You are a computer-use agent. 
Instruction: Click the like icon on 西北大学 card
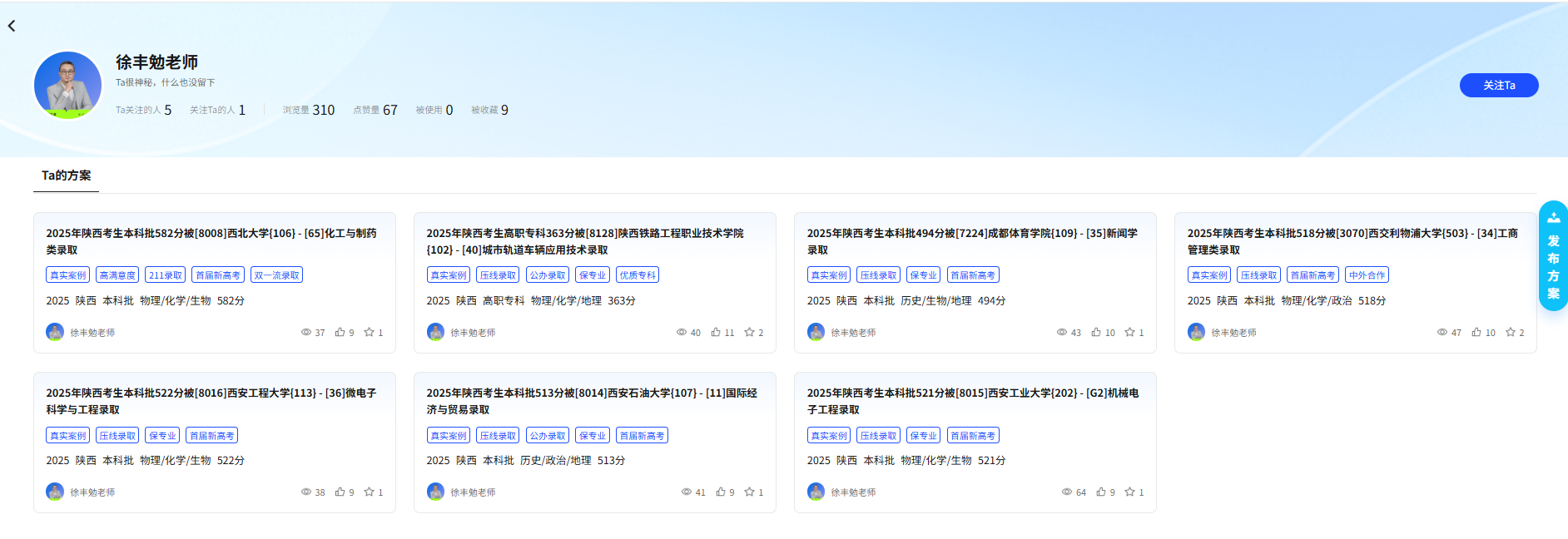[x=340, y=332]
